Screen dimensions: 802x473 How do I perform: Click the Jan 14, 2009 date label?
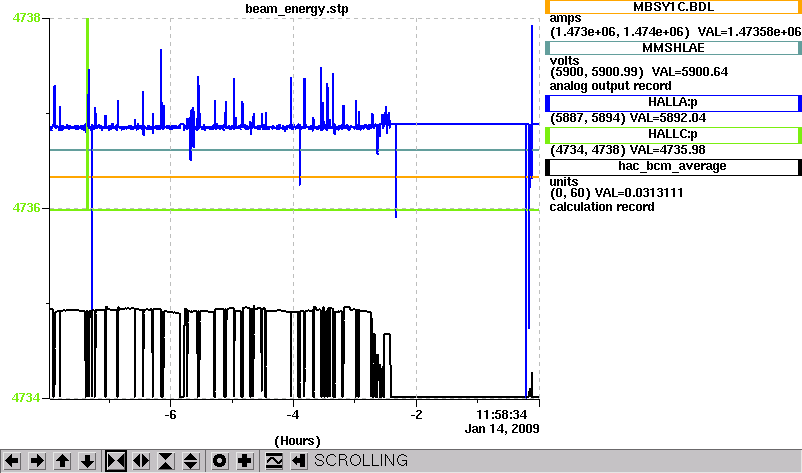[x=502, y=429]
